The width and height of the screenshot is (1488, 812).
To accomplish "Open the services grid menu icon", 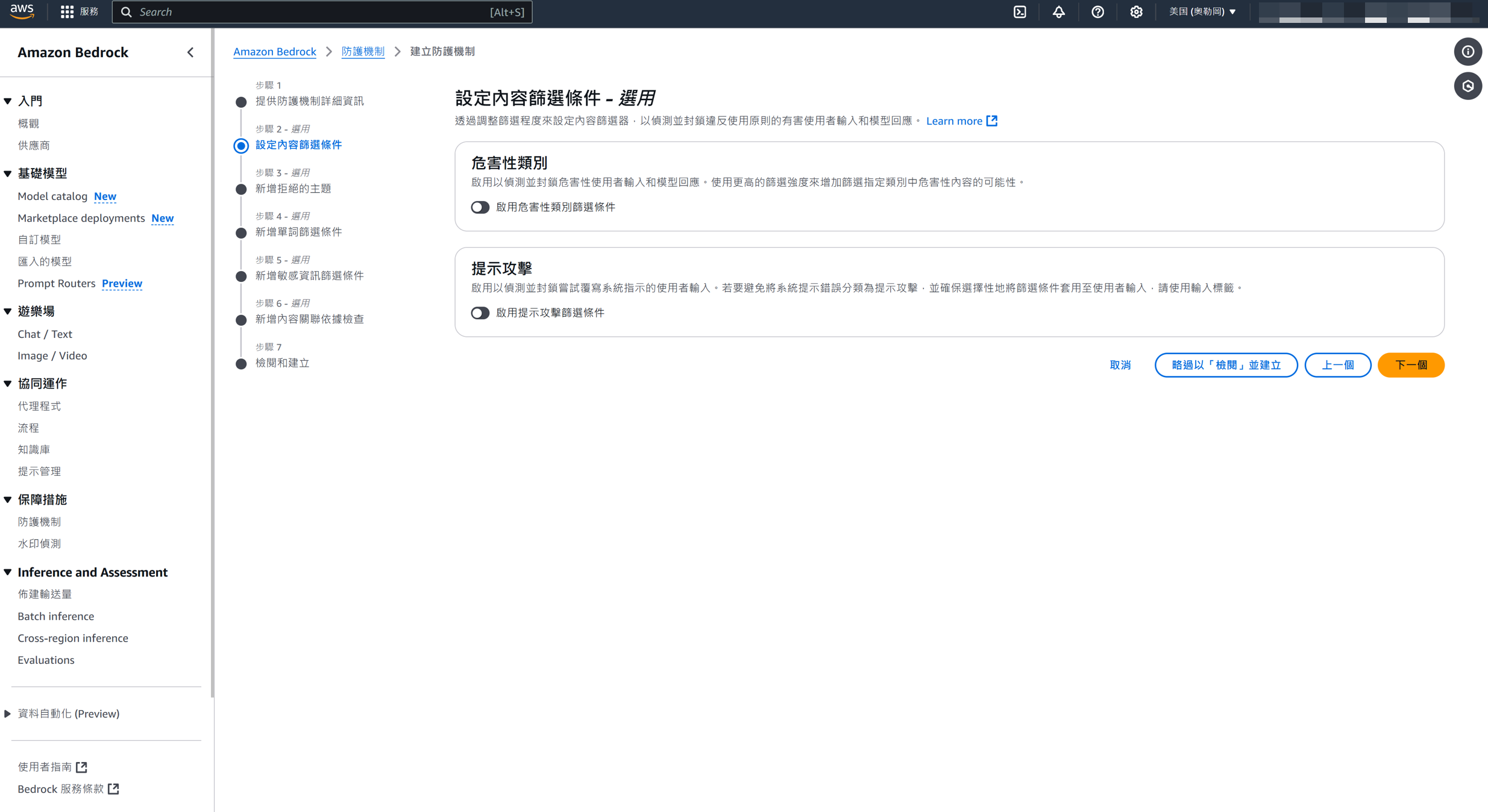I will (67, 12).
